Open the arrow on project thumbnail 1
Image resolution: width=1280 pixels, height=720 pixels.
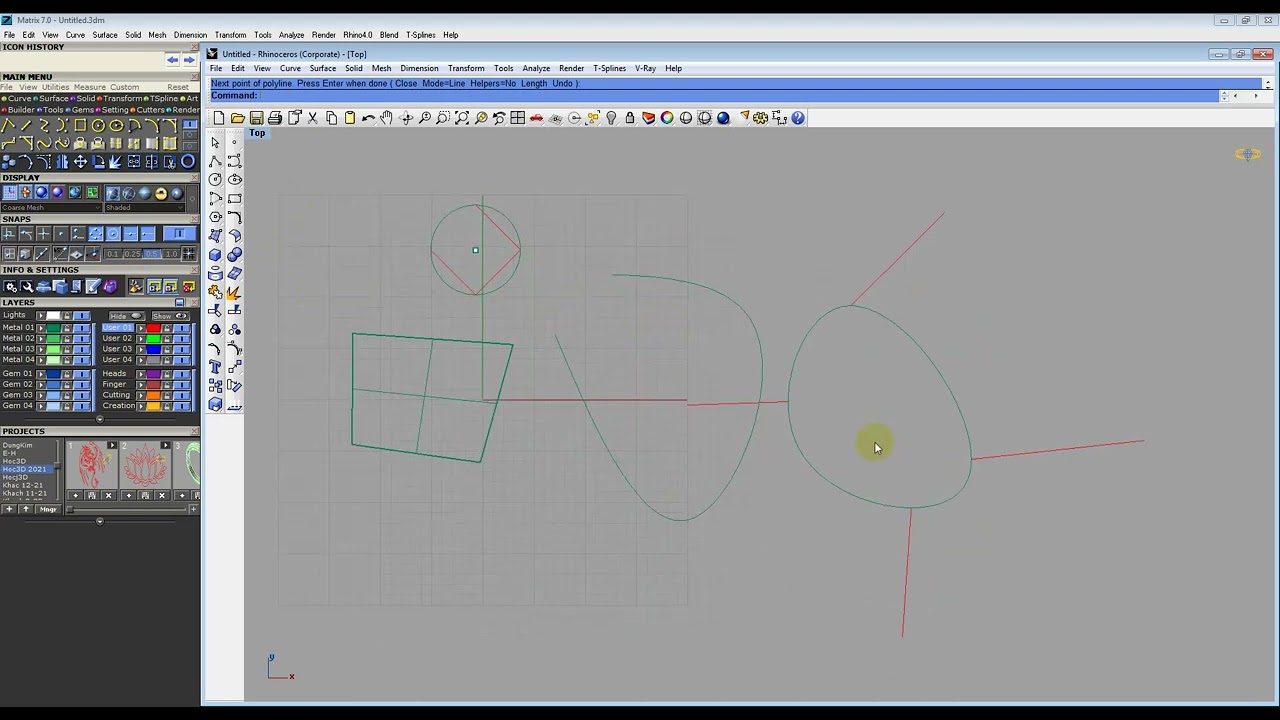112,445
